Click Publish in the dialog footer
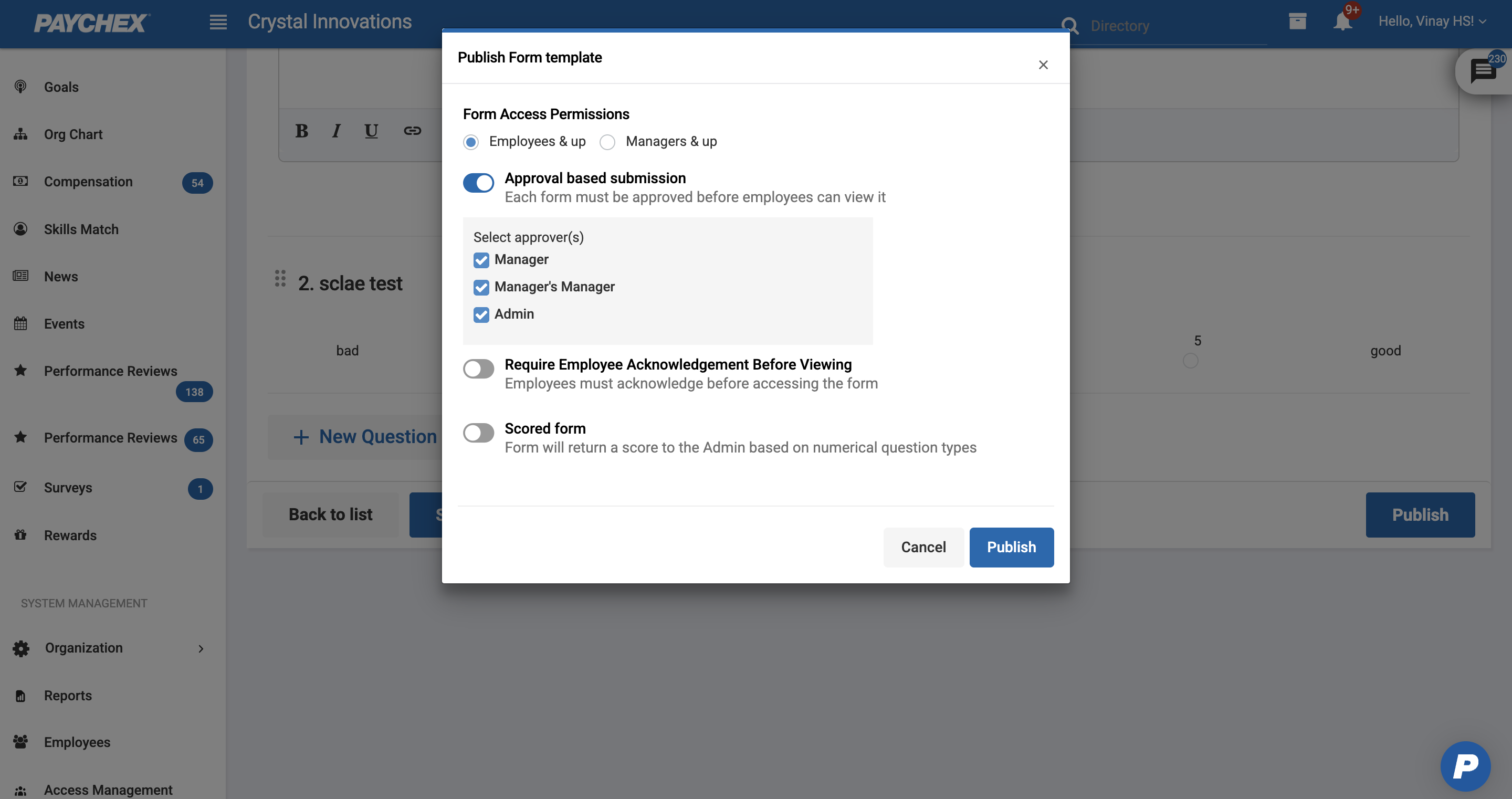1512x799 pixels. coord(1011,547)
